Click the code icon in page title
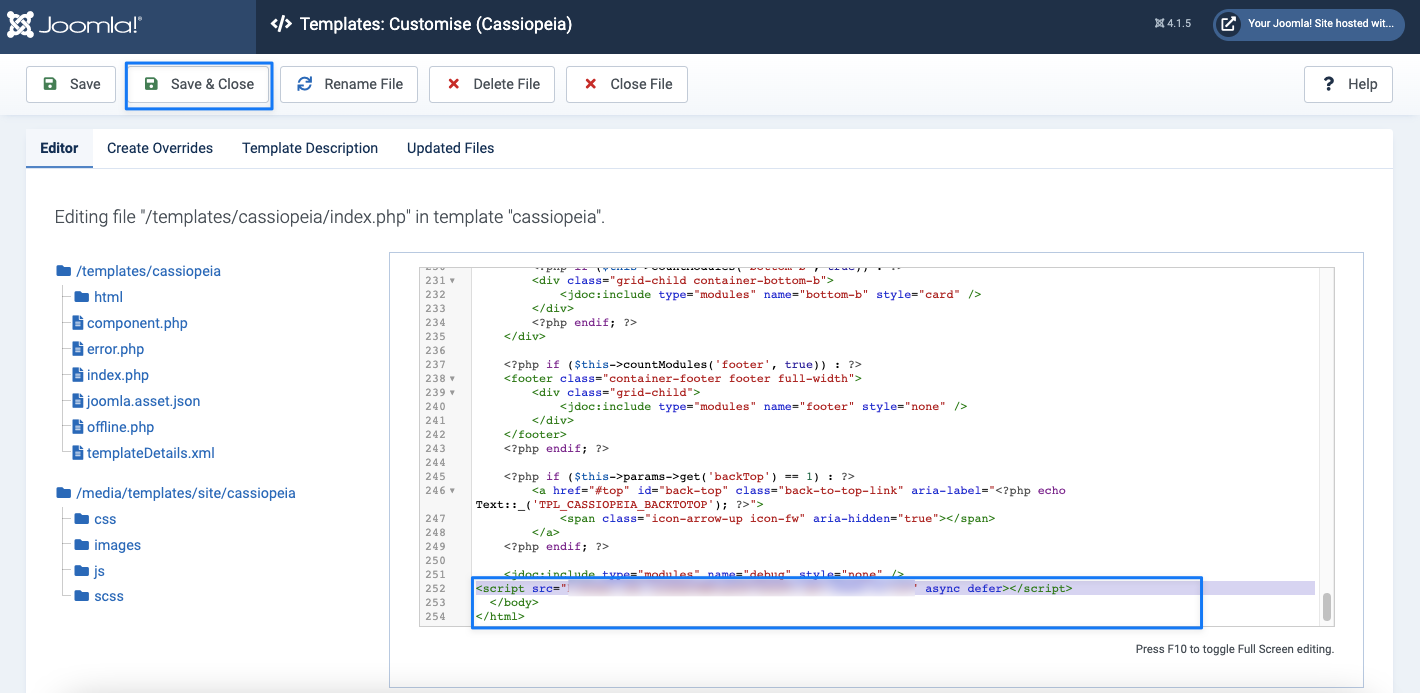Viewport: 1420px width, 693px height. coord(281,24)
